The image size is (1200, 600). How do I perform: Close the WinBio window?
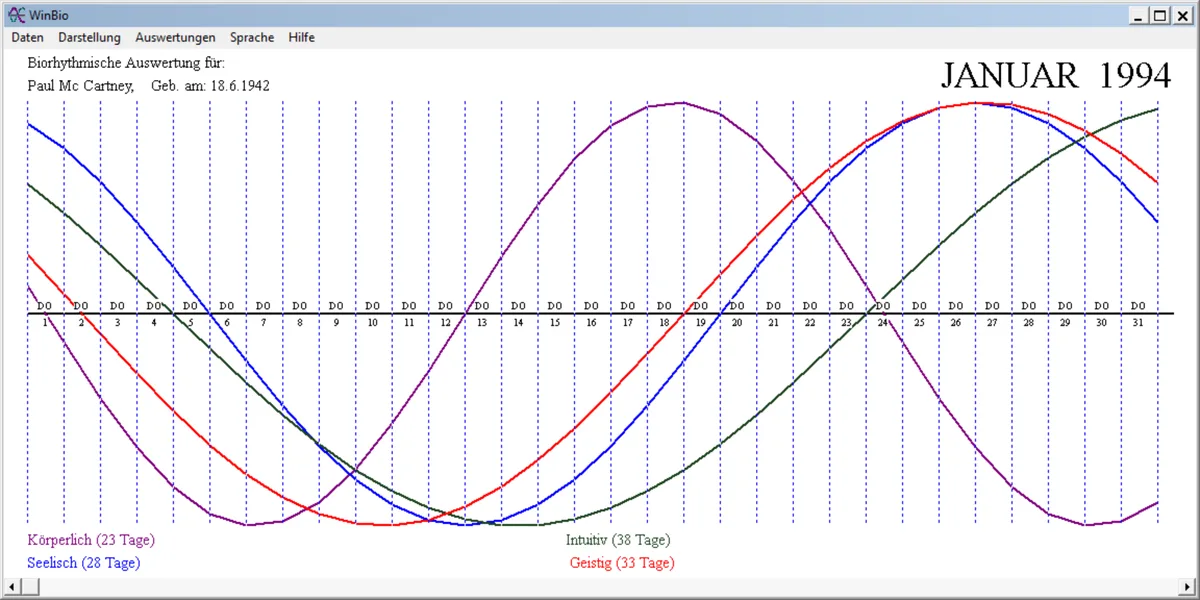[x=1181, y=15]
